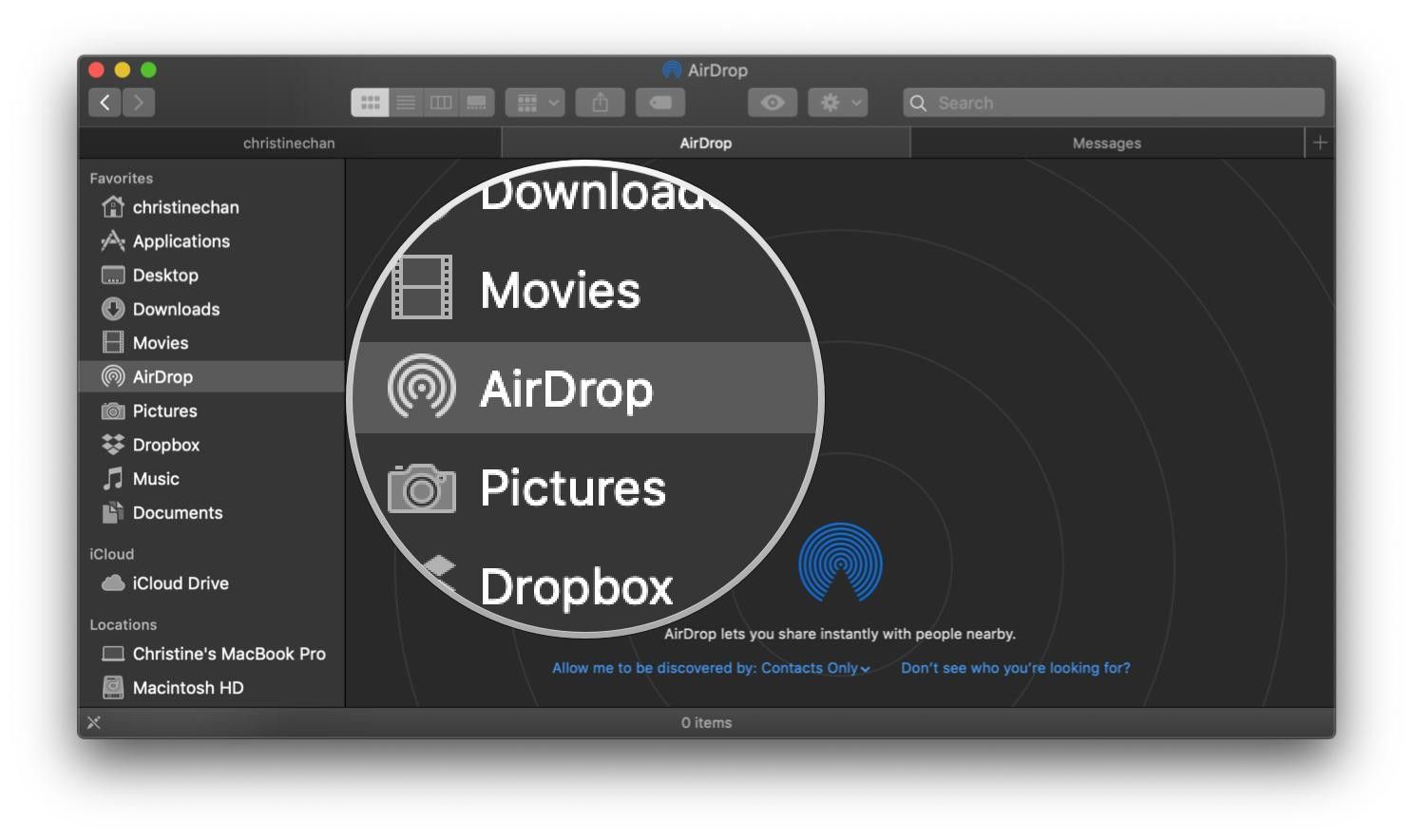The width and height of the screenshot is (1414, 840).
Task: Click the Quick Look eye button
Action: click(772, 103)
